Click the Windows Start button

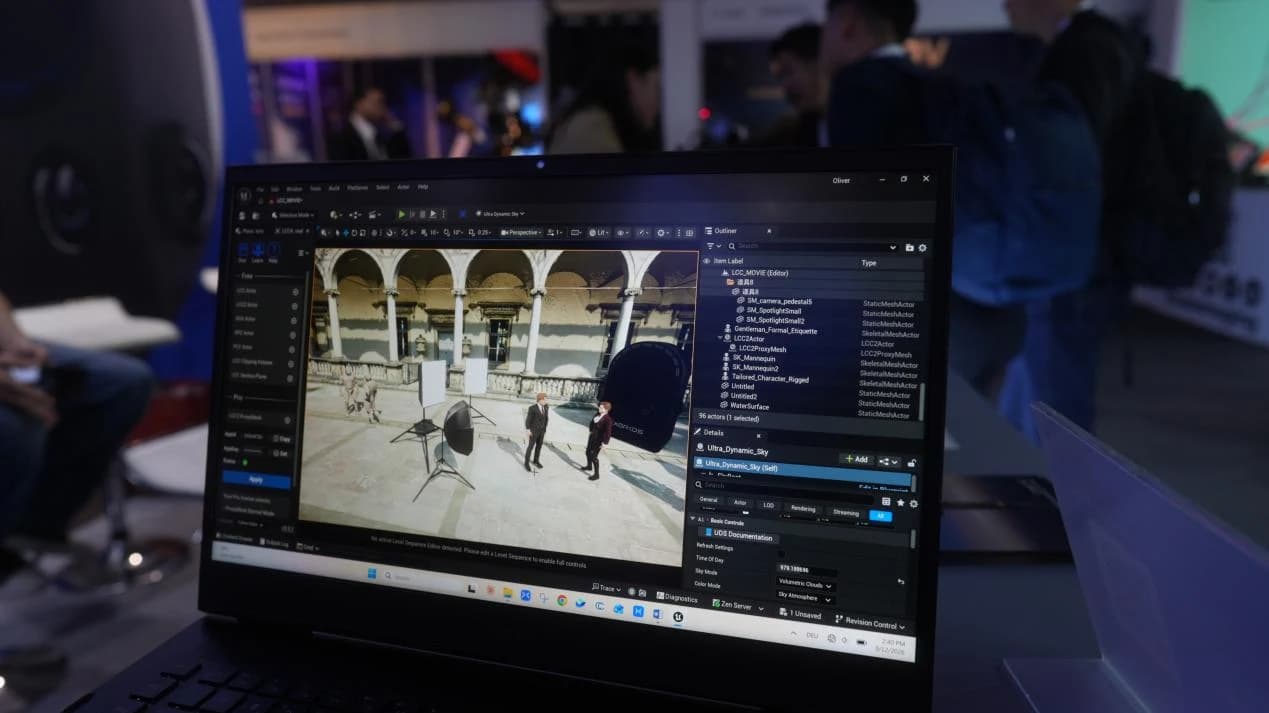click(x=372, y=573)
